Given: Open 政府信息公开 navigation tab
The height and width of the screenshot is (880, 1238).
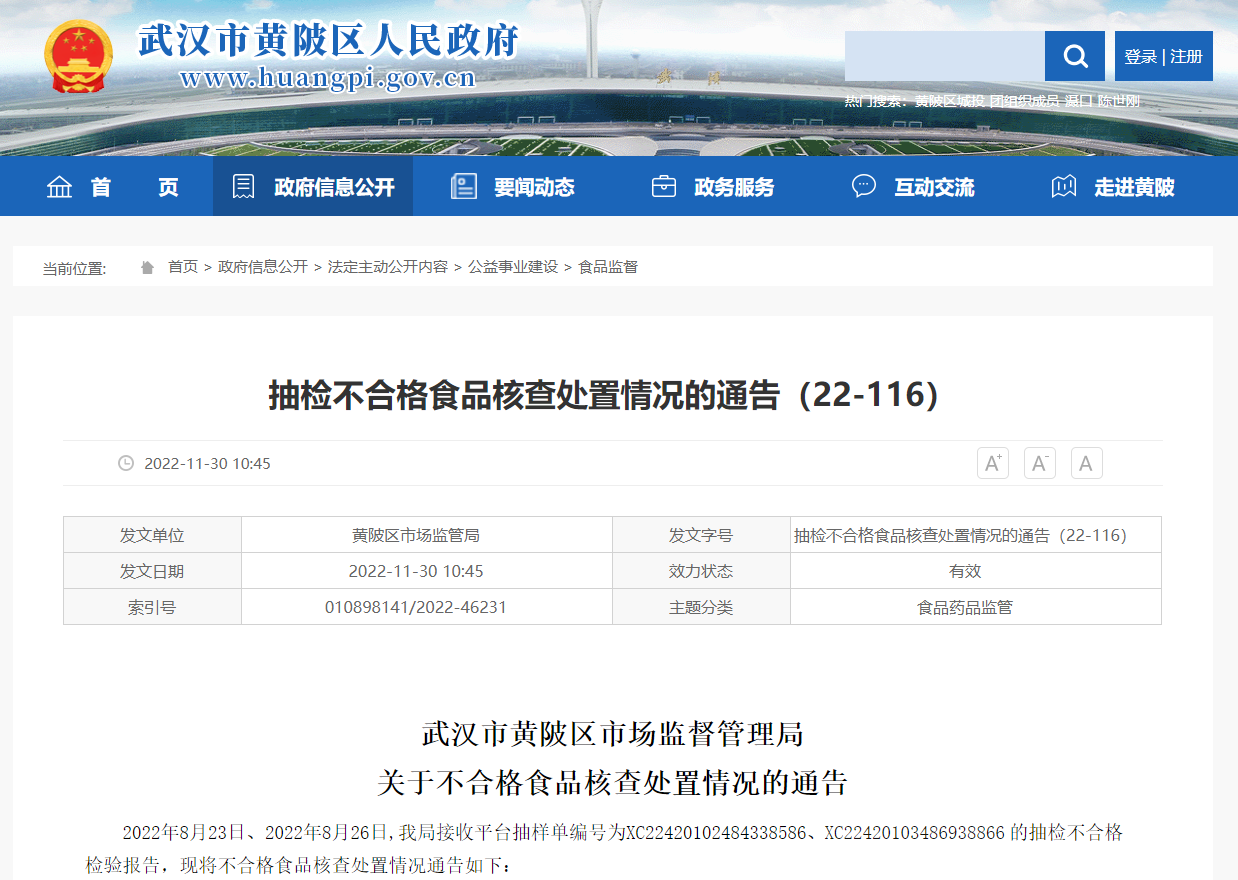Looking at the screenshot, I should 313,186.
